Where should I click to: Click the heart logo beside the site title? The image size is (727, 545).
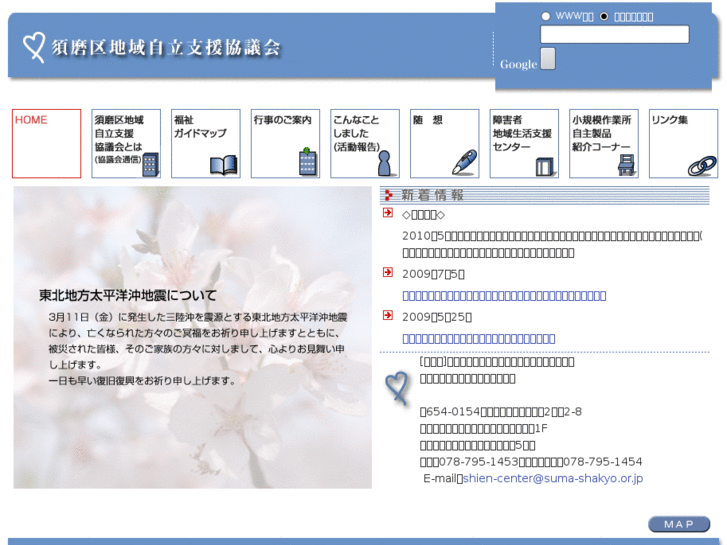coord(34,47)
